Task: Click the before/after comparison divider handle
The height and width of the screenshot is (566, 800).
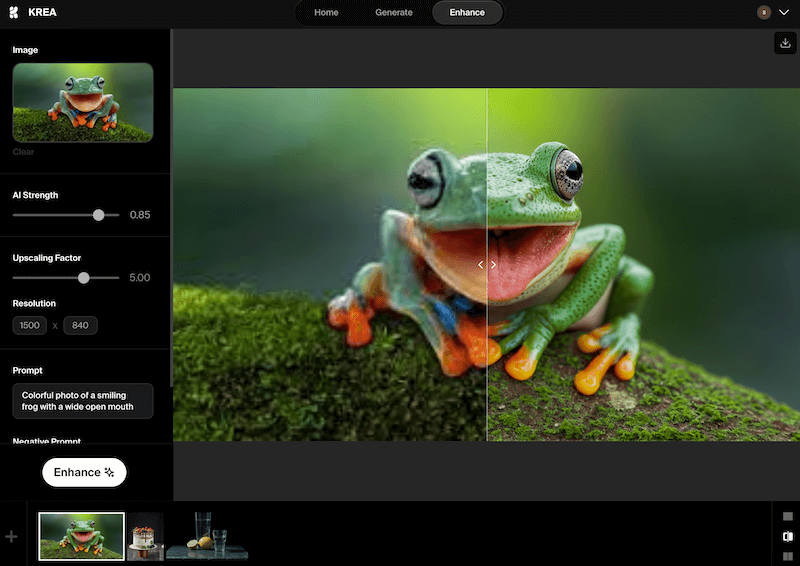Action: click(x=487, y=265)
